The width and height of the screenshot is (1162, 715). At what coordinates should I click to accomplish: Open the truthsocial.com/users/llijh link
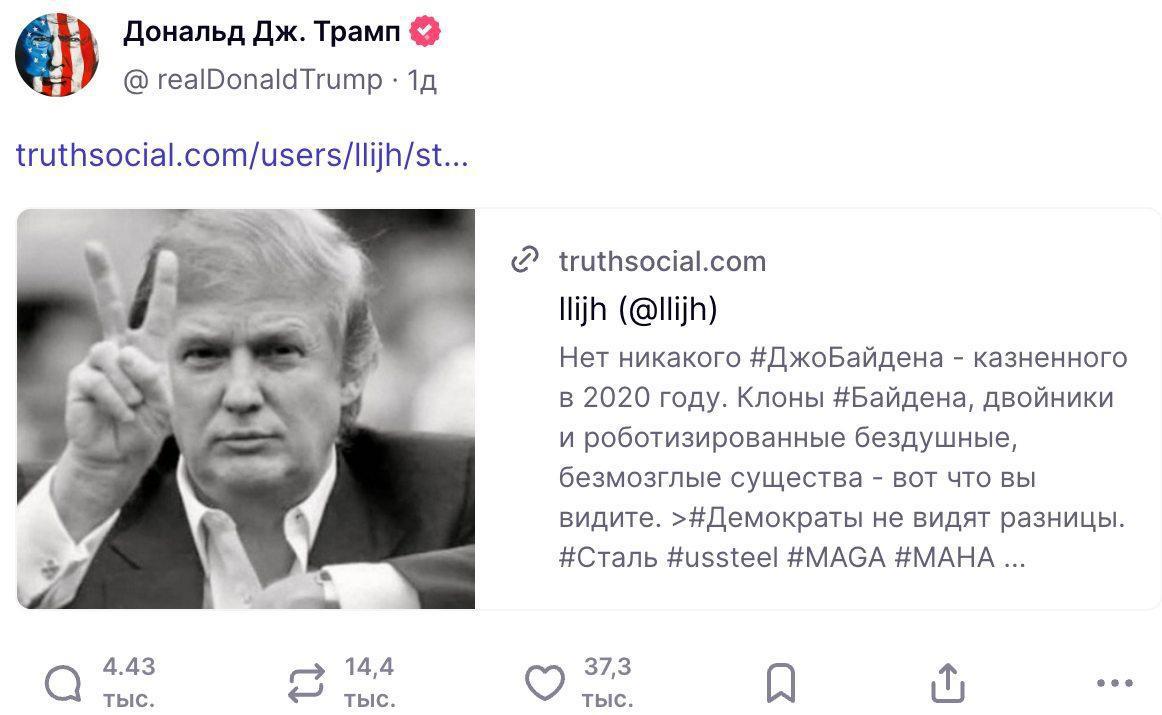pos(242,155)
